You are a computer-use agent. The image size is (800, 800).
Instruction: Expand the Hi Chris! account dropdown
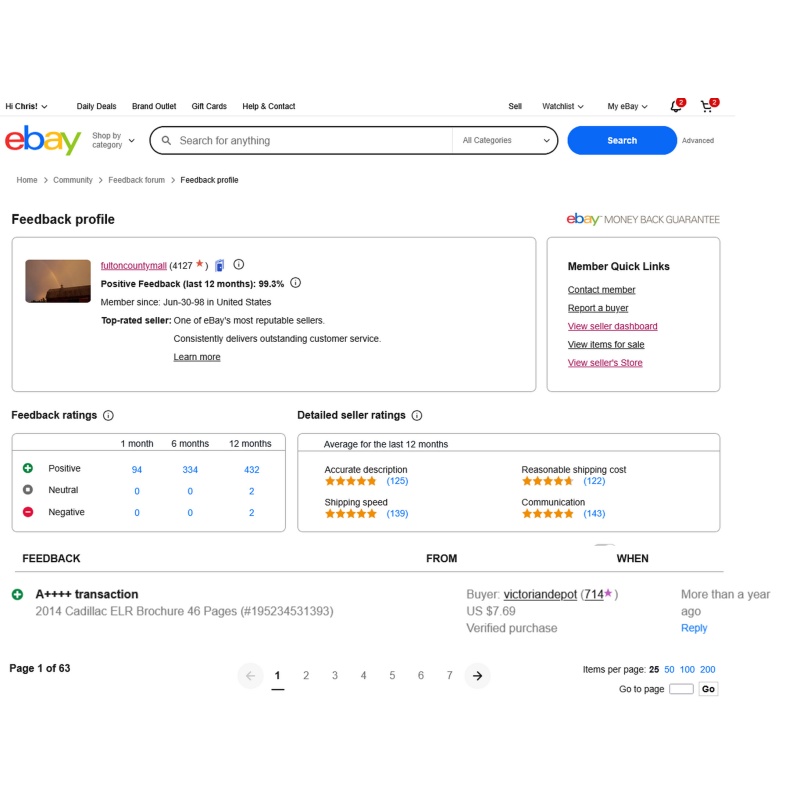point(26,106)
